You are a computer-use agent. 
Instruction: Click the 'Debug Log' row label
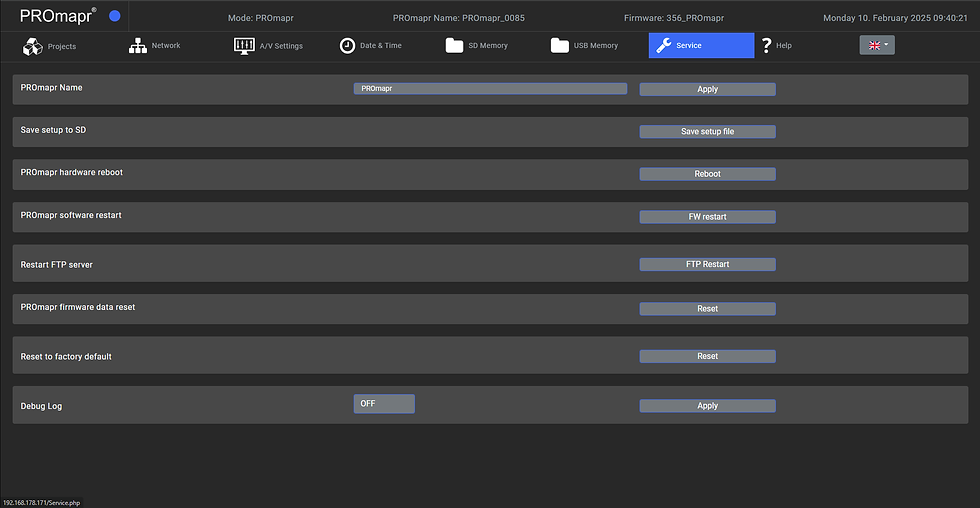(41, 406)
